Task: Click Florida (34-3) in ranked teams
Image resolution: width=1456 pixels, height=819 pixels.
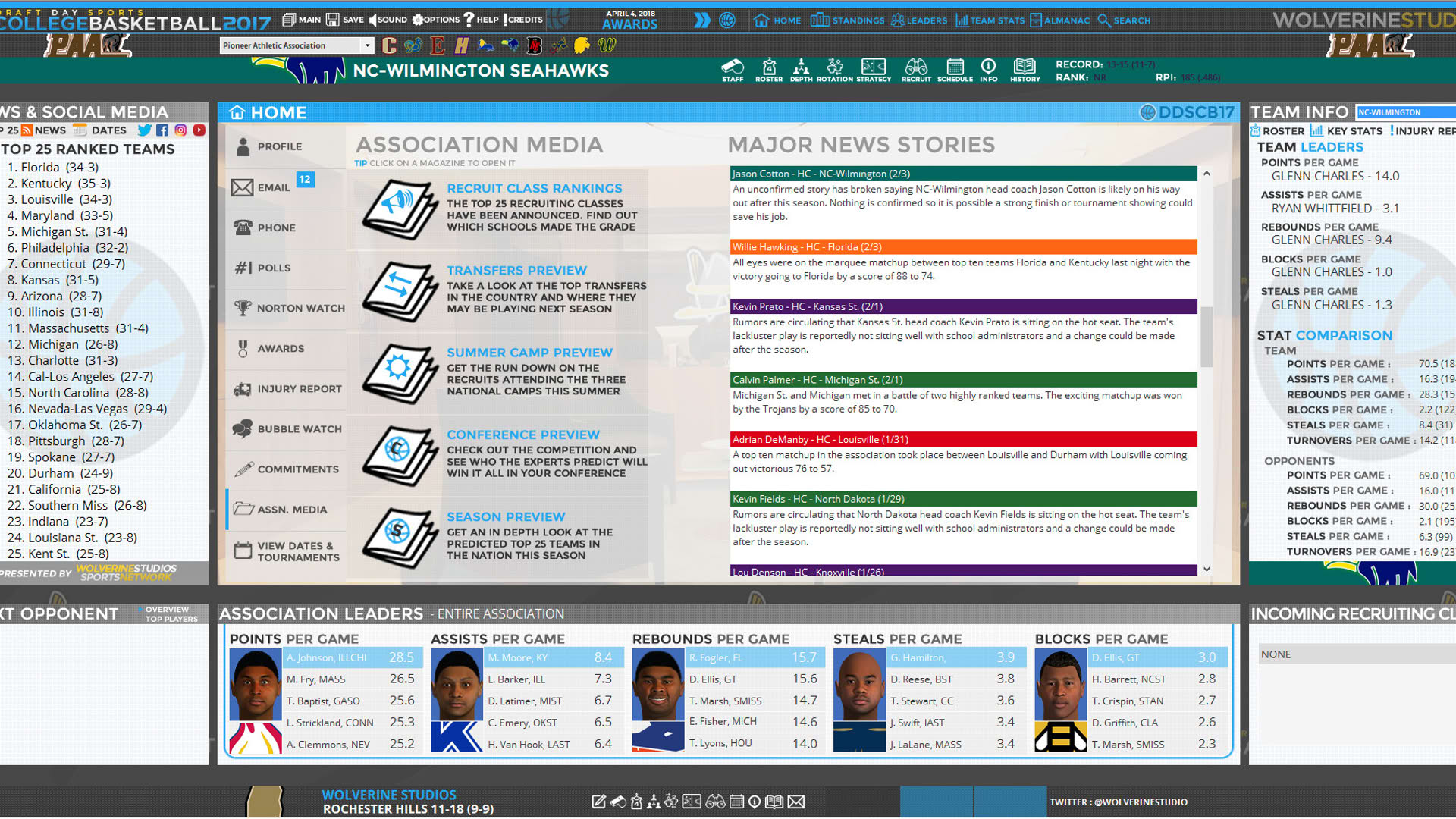Action: pos(53,167)
